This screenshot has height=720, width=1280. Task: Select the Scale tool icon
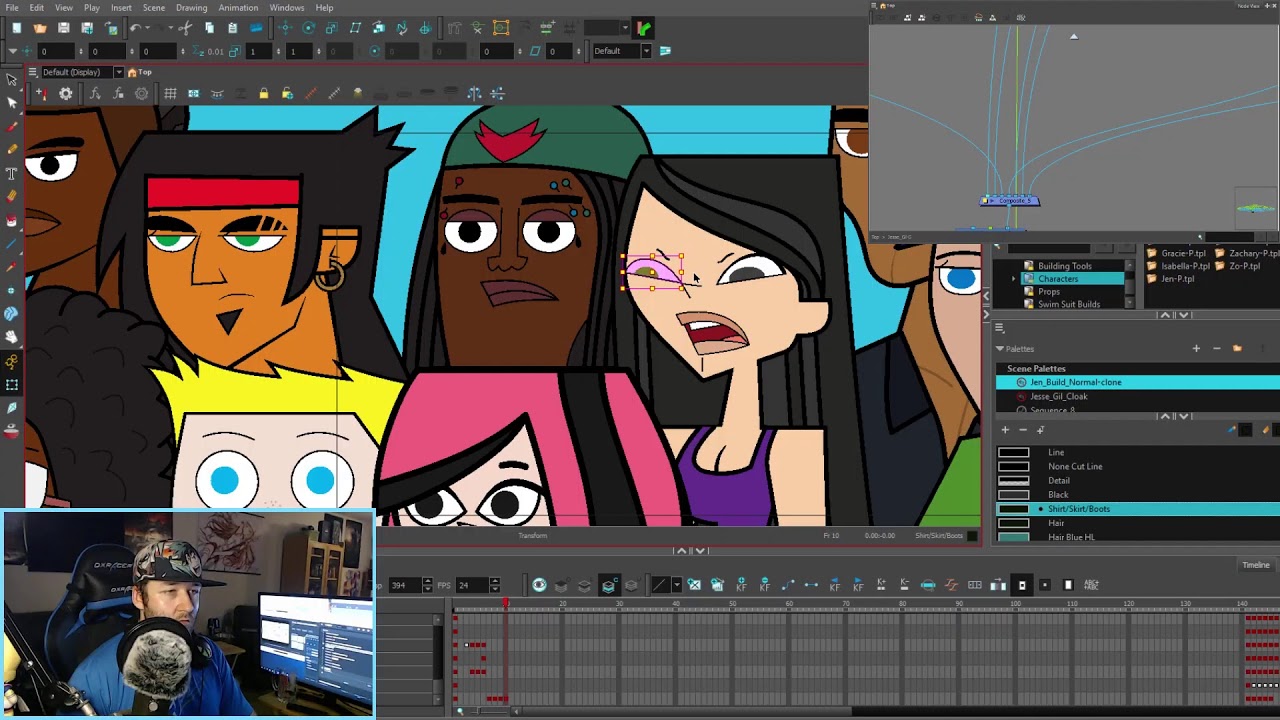click(x=331, y=28)
